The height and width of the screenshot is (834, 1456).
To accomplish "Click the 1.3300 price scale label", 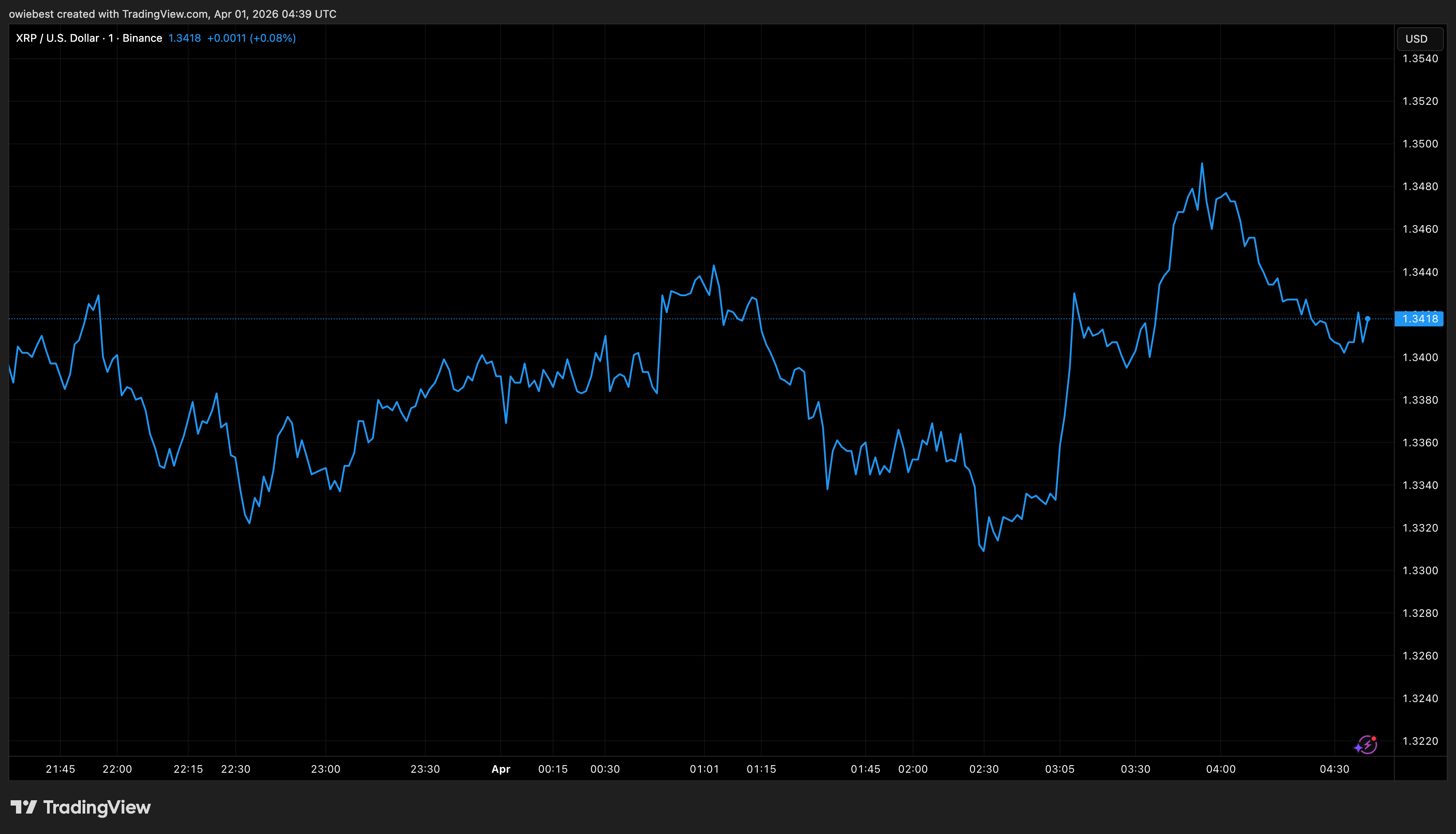I will click(1420, 571).
